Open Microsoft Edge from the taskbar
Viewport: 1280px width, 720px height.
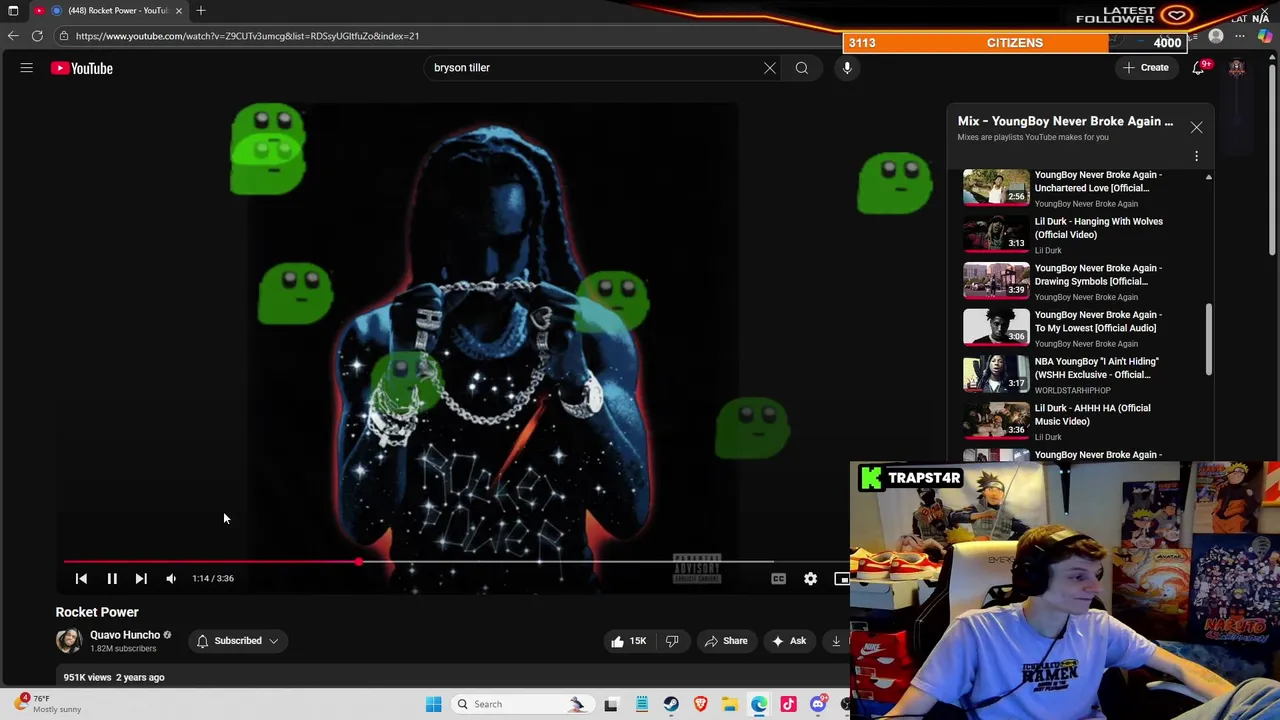759,704
